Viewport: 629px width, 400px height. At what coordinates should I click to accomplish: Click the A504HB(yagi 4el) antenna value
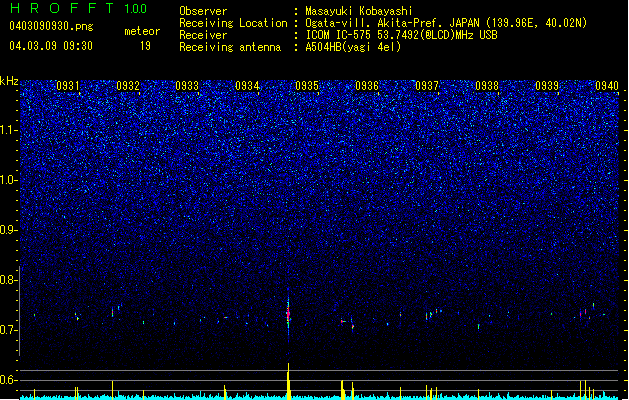pos(353,47)
